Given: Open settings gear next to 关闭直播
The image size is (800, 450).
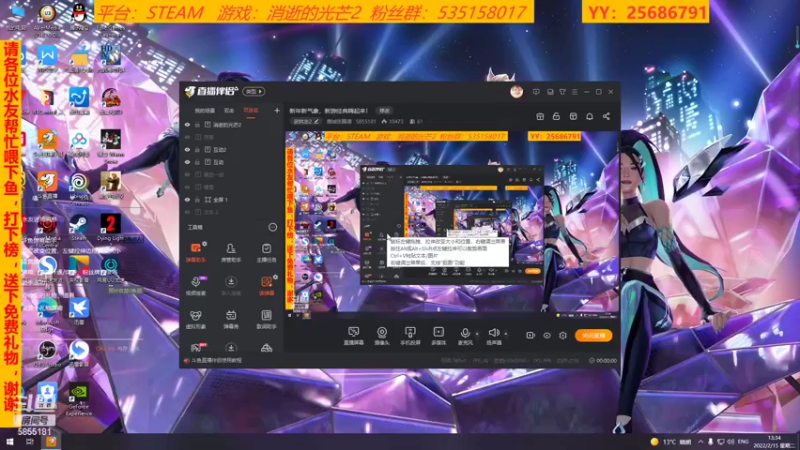Looking at the screenshot, I should click(x=563, y=335).
